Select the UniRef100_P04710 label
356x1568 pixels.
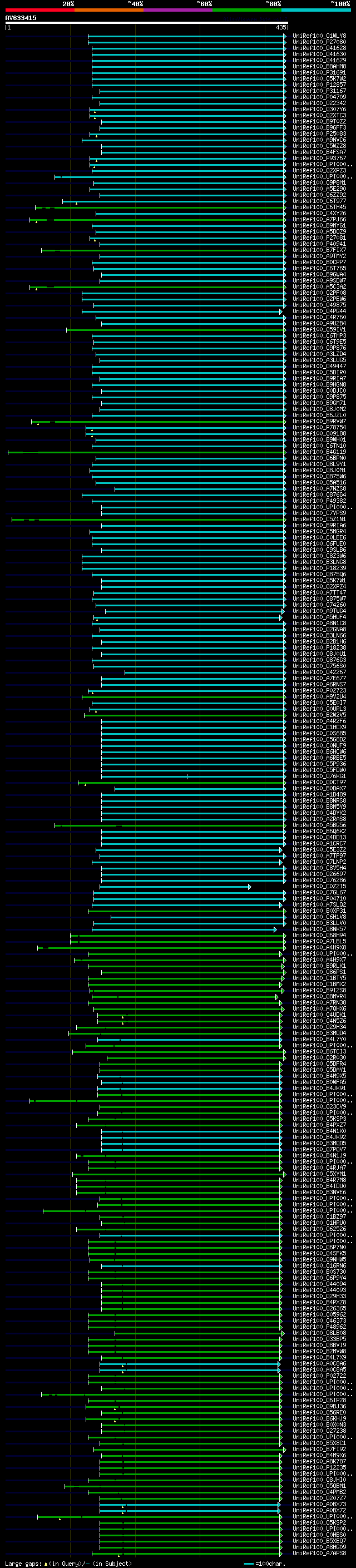[319, 899]
